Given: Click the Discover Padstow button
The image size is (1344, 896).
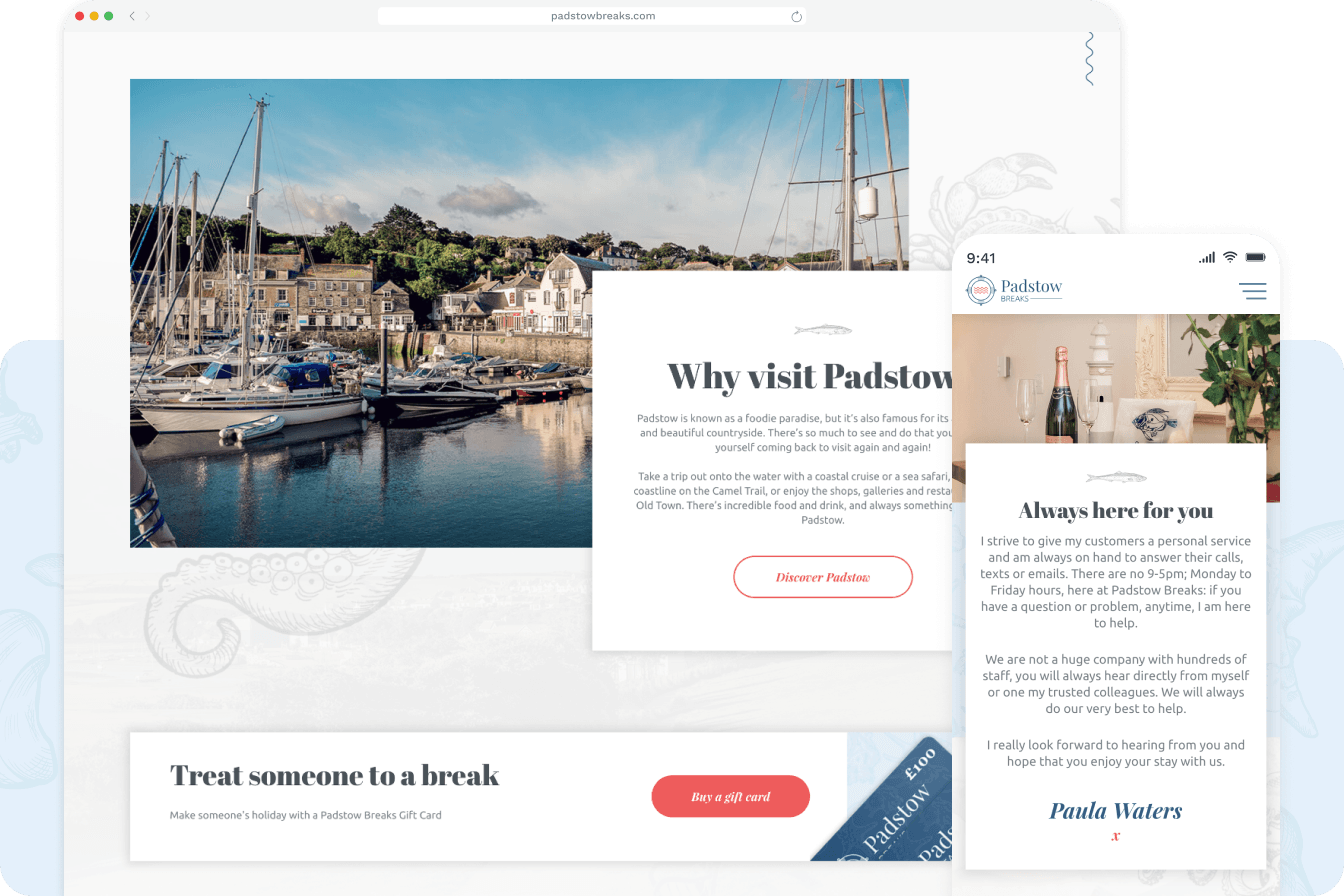Looking at the screenshot, I should [x=823, y=577].
